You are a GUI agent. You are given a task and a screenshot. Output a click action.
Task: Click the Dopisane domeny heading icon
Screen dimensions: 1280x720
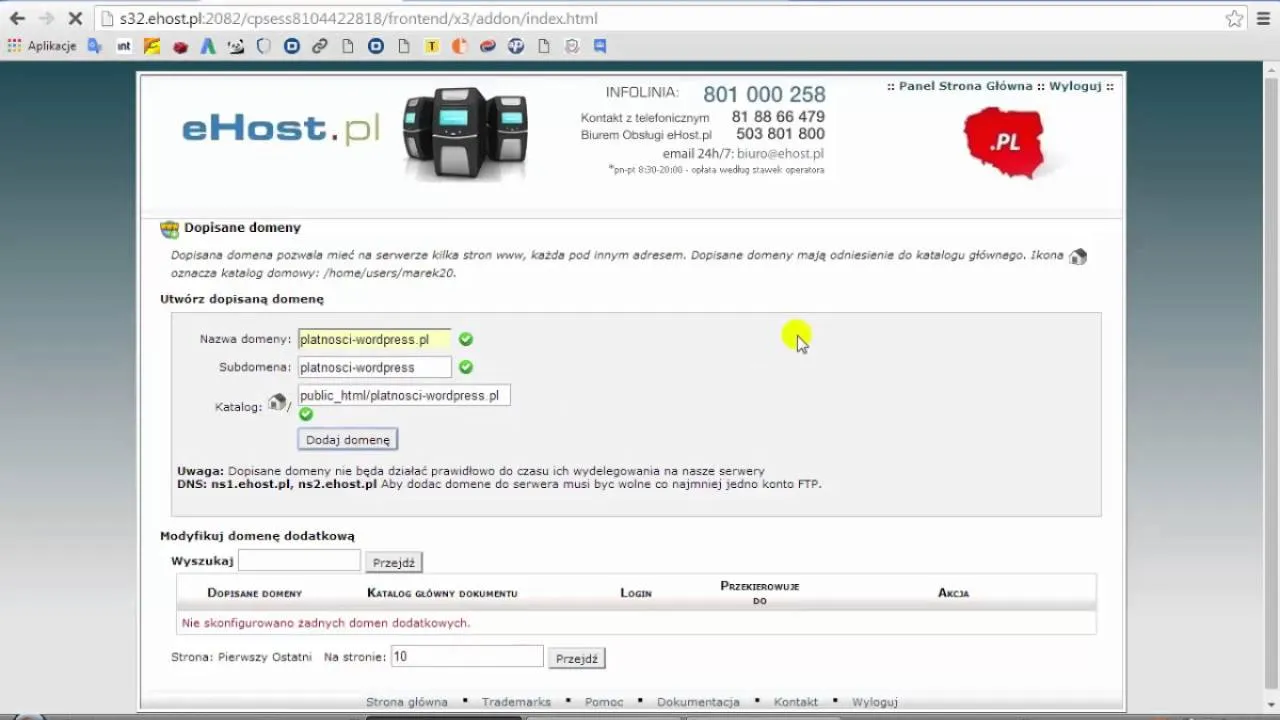[170, 229]
